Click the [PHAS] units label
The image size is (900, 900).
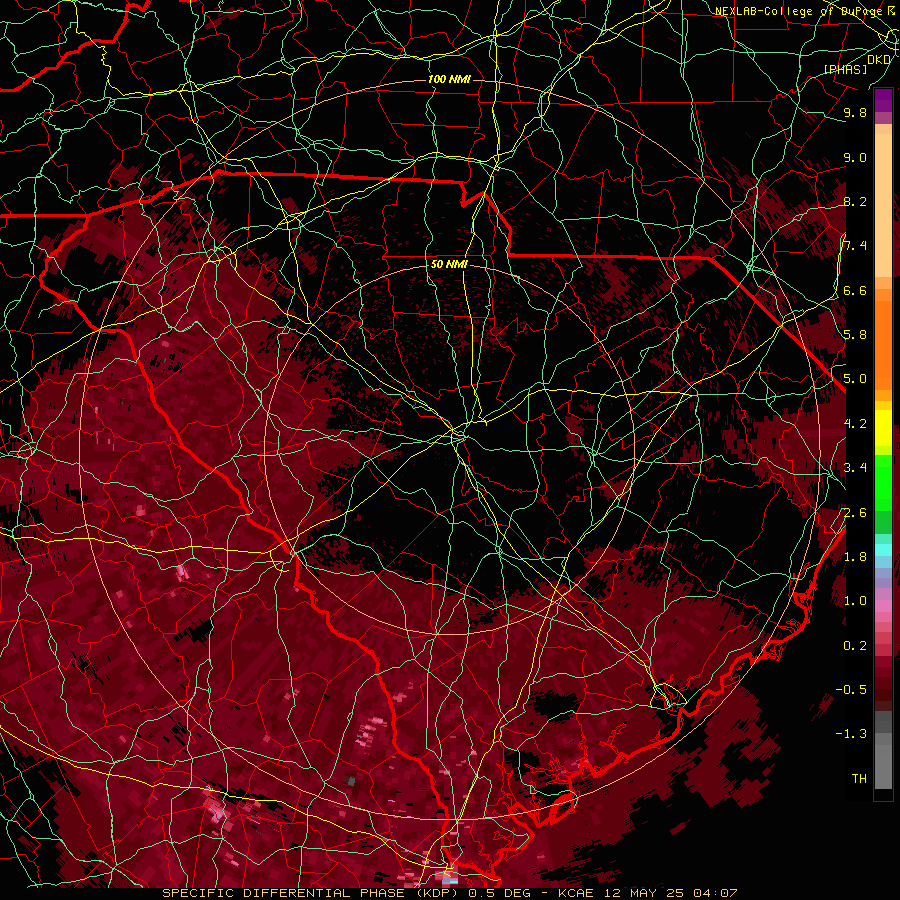coord(845,69)
